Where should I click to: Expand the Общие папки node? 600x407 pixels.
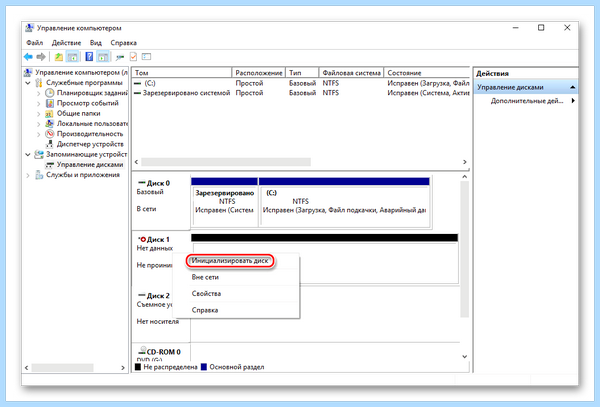coord(38,114)
